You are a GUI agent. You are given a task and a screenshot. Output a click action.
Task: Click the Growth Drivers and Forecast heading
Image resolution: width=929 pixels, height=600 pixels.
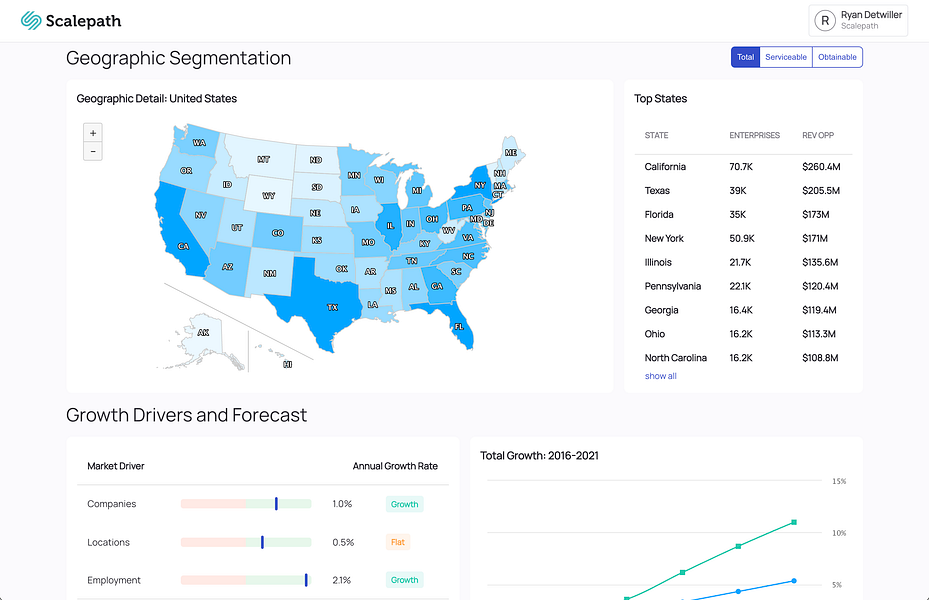point(187,415)
